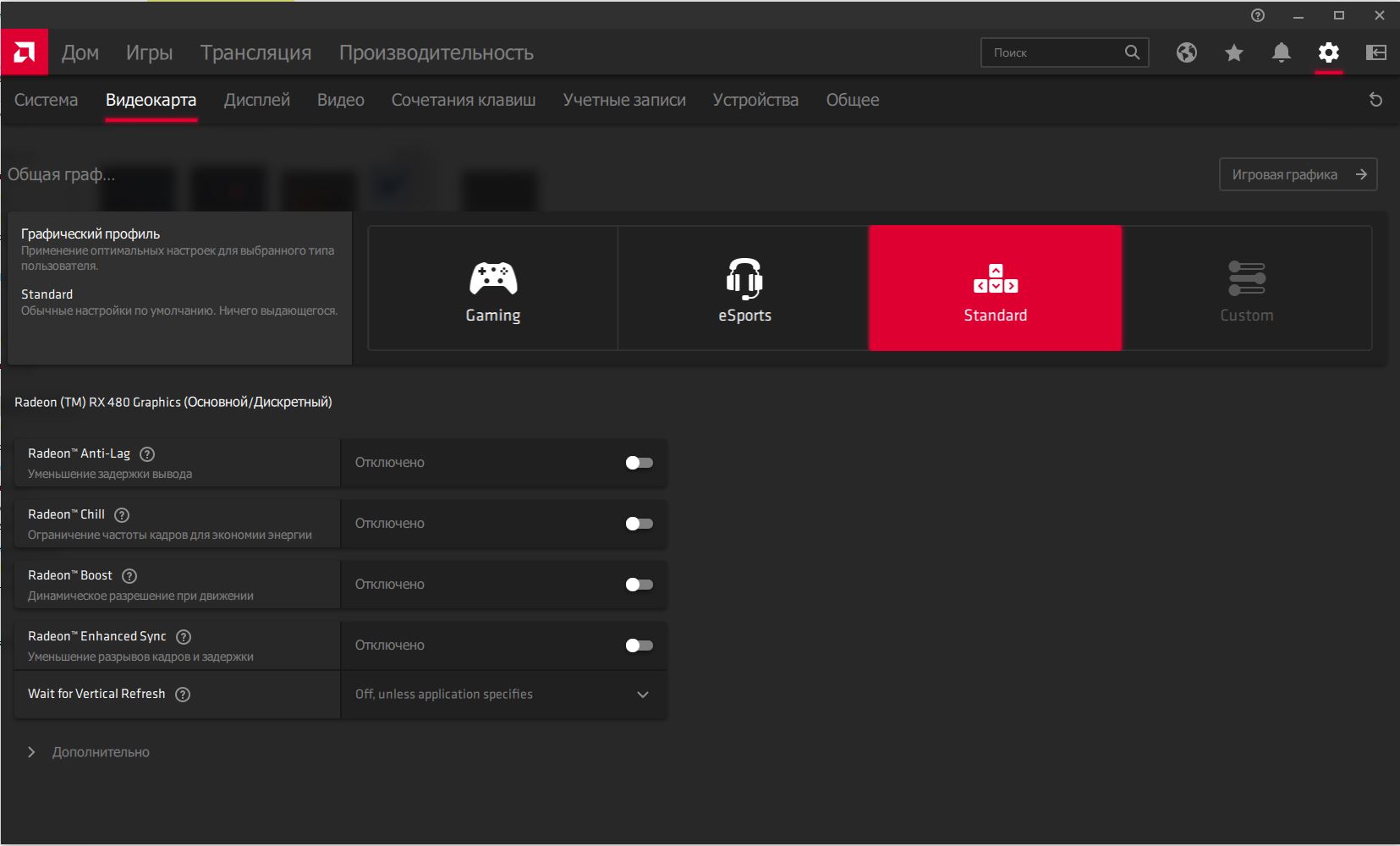This screenshot has height=846, width=1400.
Task: Show help for Radeon Anti-Lag
Action: tap(147, 454)
